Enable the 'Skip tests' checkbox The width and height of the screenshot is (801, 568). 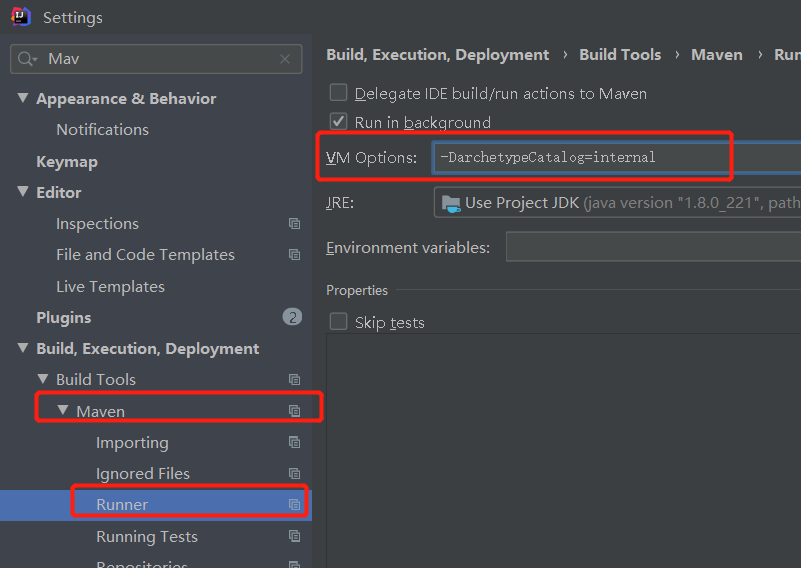[x=338, y=322]
